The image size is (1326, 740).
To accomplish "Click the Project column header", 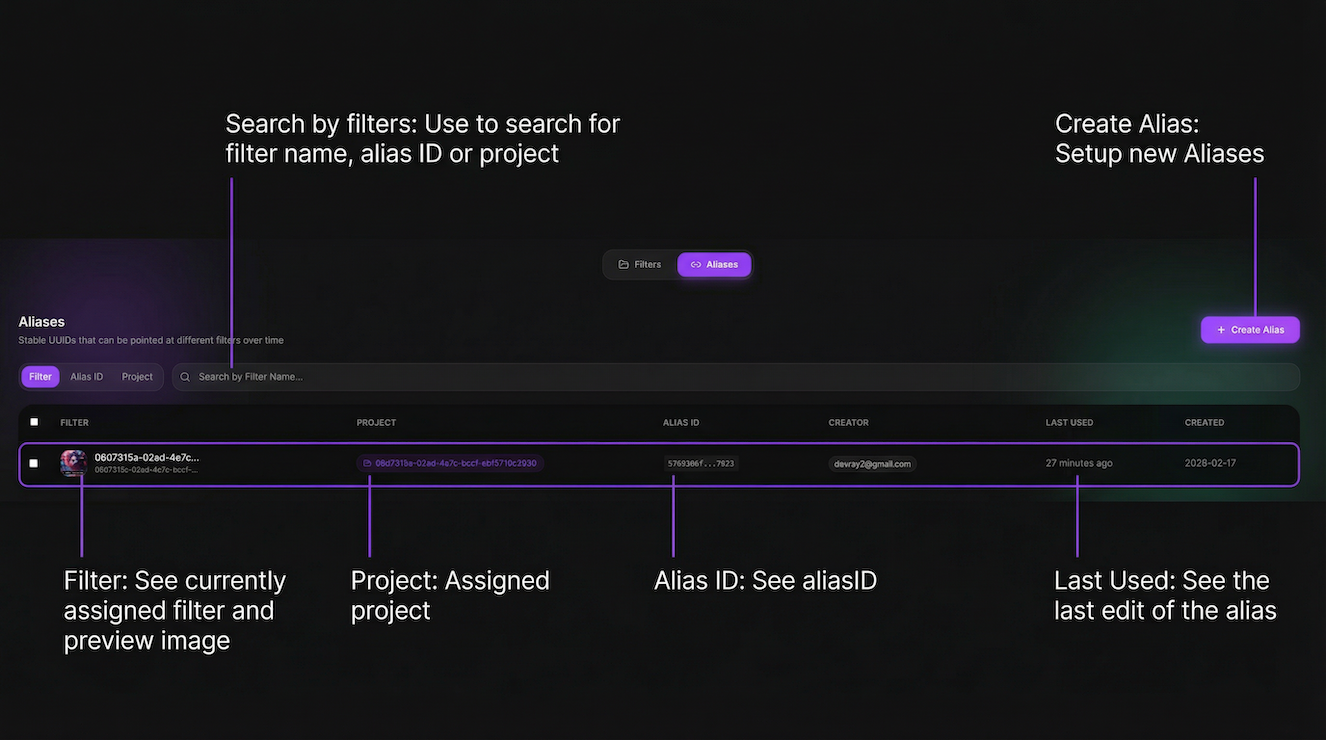I will (x=376, y=423).
